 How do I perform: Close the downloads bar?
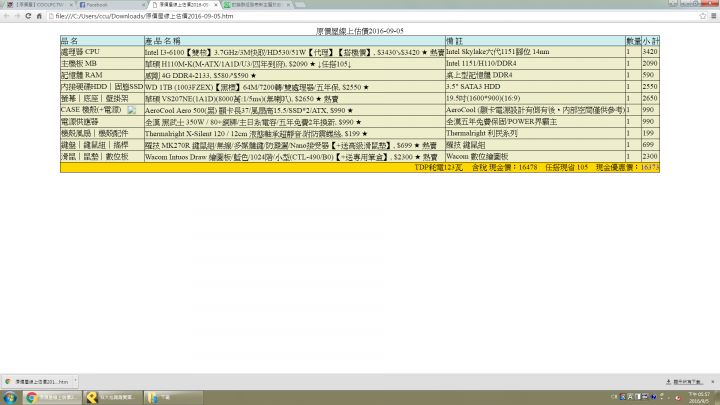click(713, 382)
